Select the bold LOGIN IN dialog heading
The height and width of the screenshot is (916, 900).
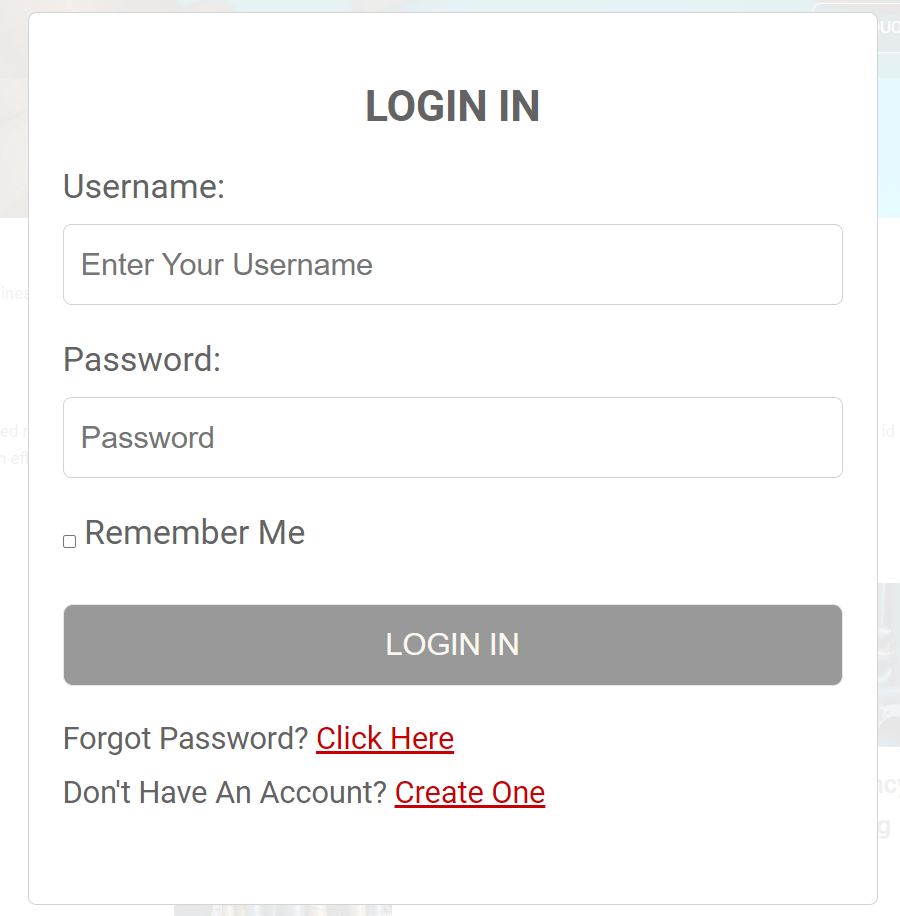tap(453, 106)
